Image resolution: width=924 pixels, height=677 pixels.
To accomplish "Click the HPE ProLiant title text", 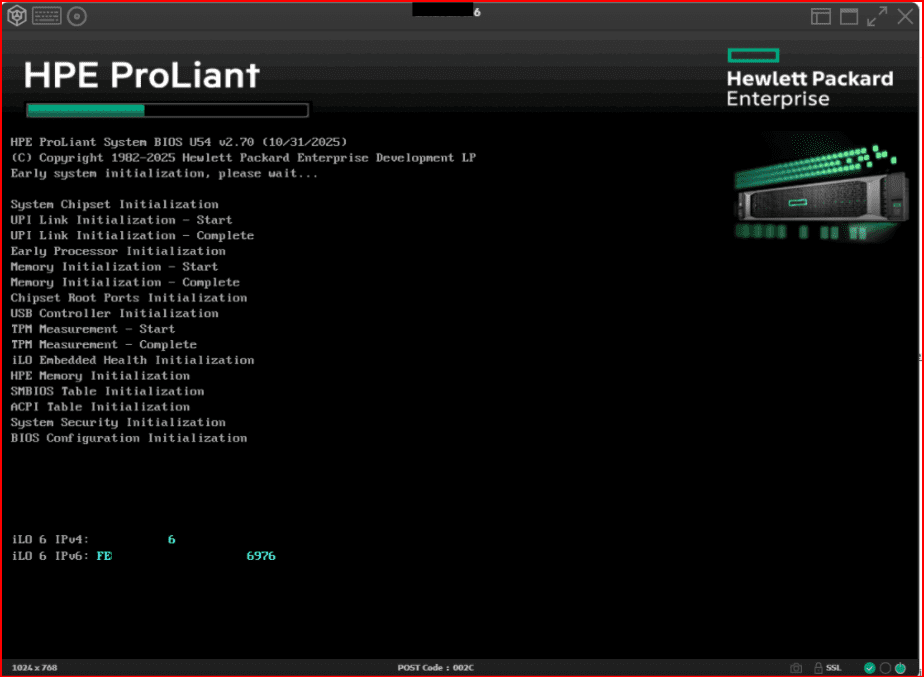I will [141, 75].
